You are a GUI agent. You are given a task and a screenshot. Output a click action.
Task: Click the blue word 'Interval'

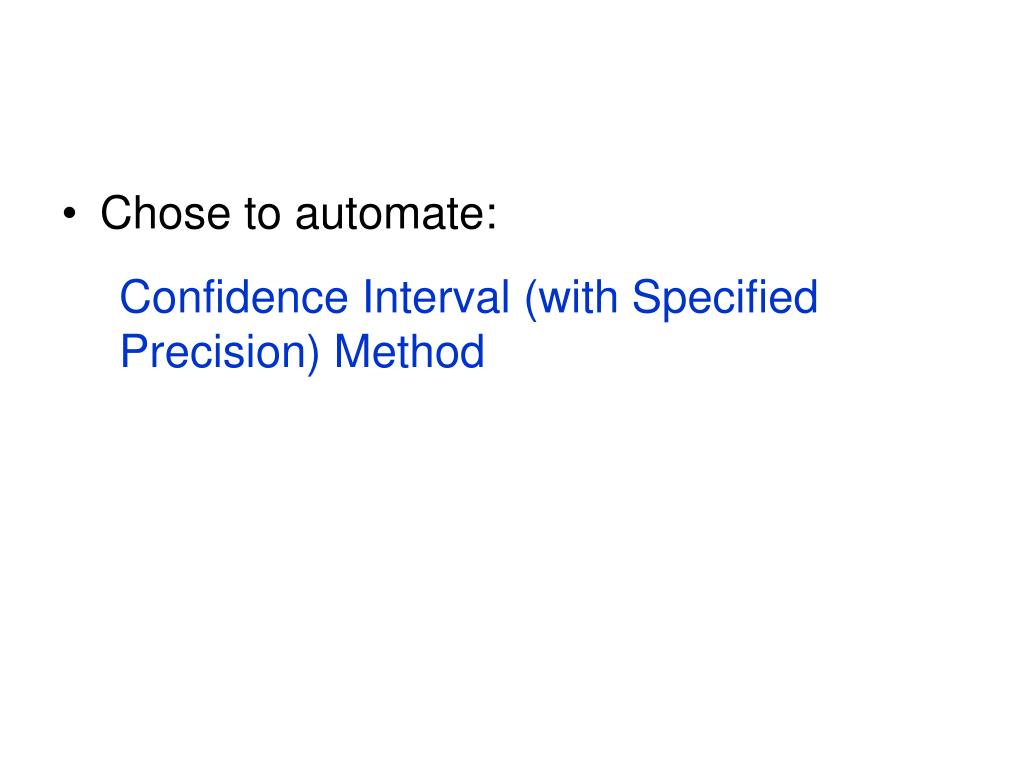tap(436, 296)
